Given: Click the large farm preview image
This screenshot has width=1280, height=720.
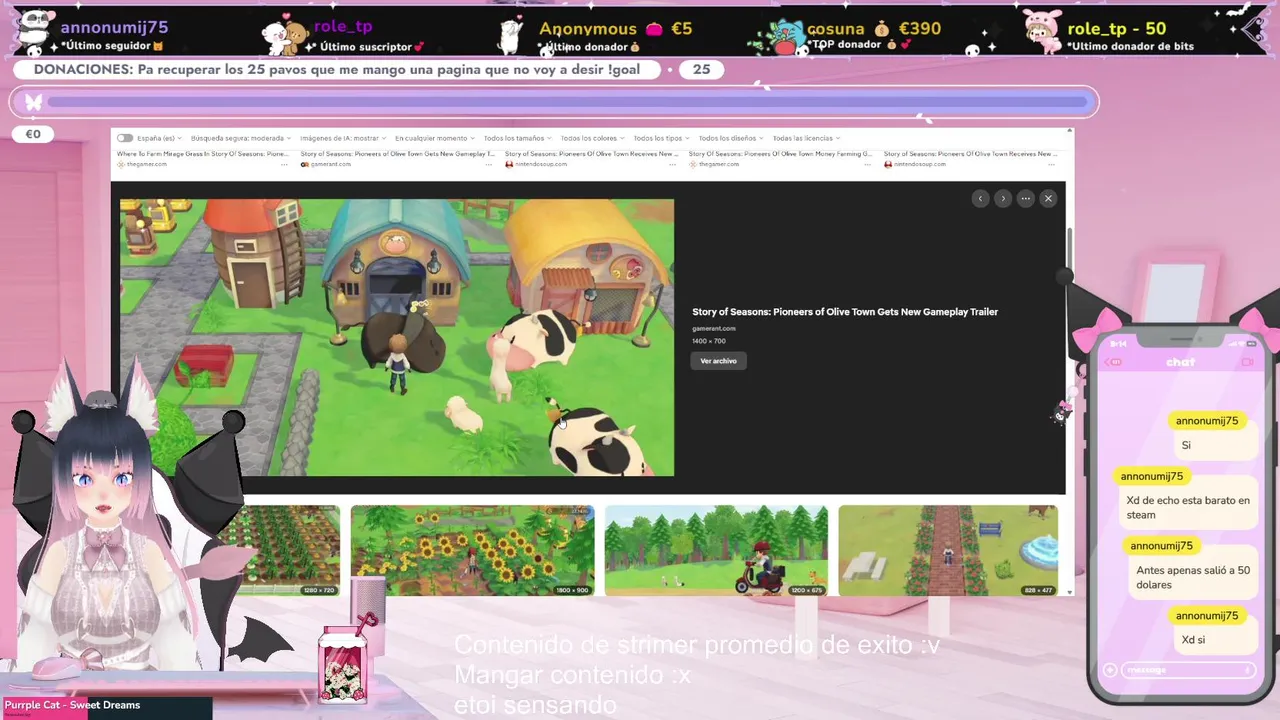Looking at the screenshot, I should [397, 337].
